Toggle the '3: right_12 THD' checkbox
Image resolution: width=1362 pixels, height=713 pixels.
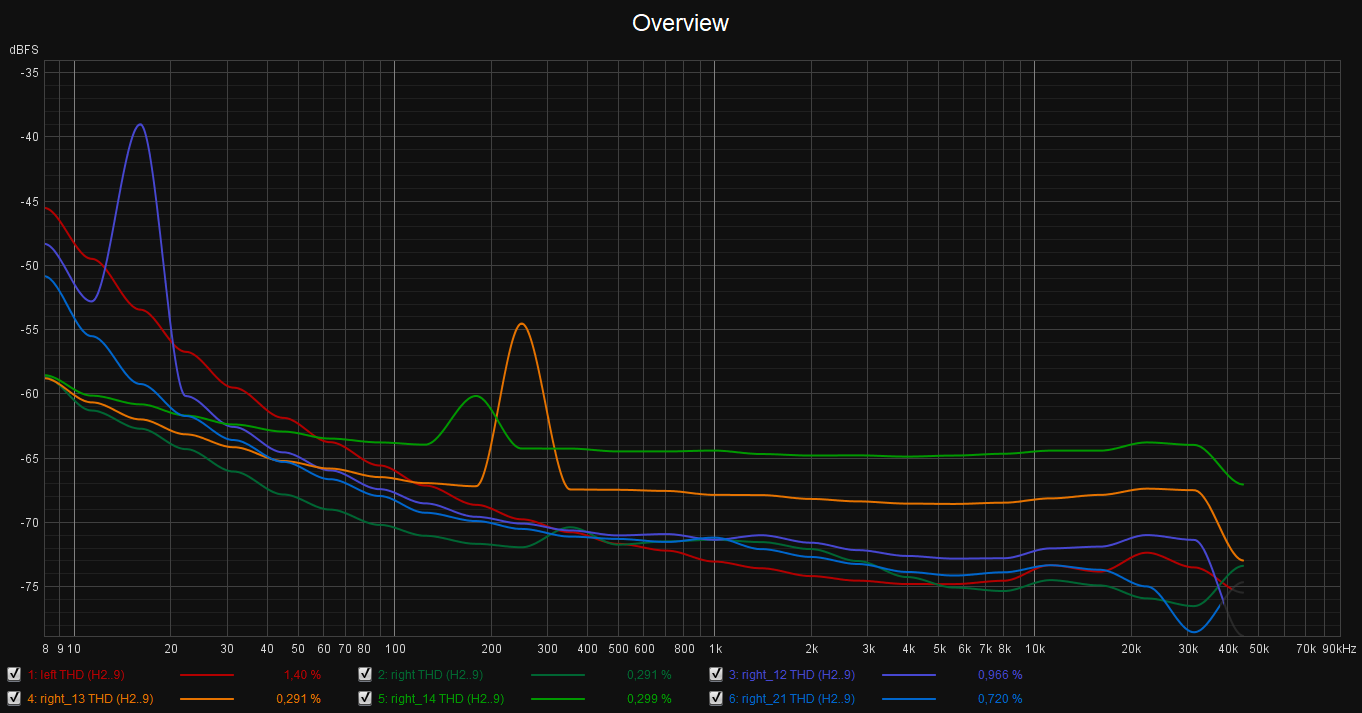pos(716,674)
